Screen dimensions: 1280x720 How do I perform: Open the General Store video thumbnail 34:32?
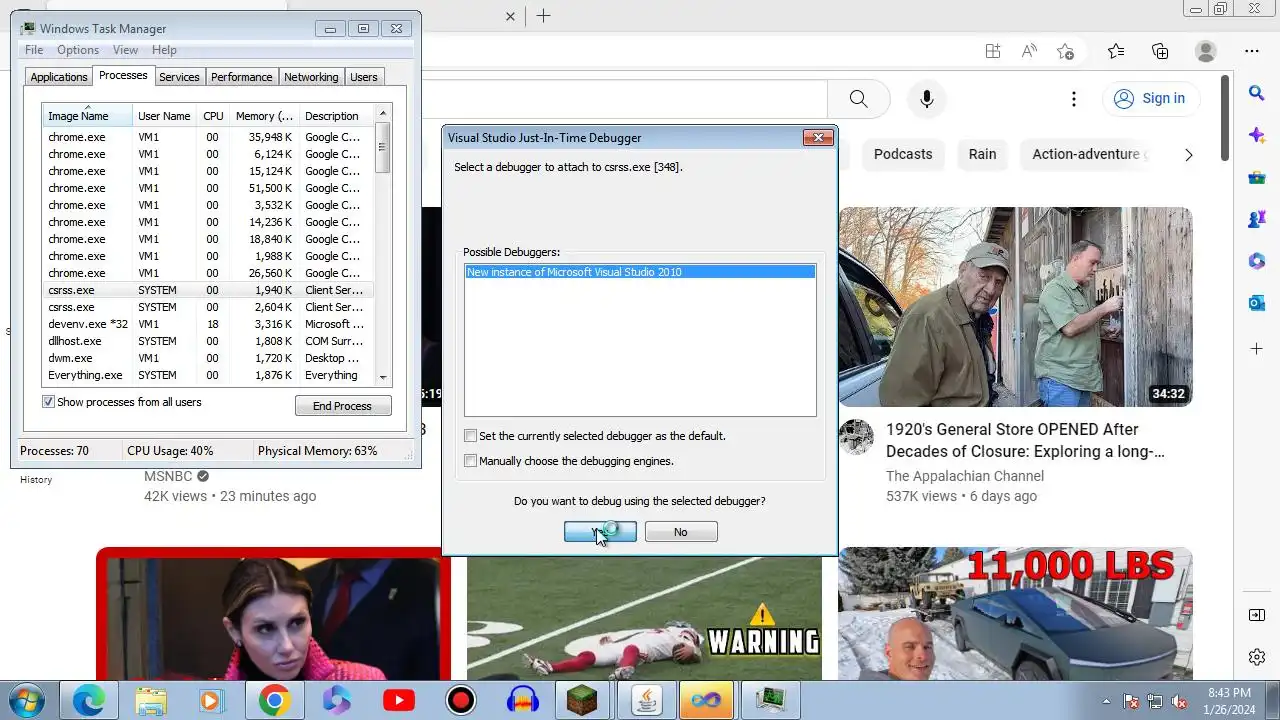pos(1015,307)
